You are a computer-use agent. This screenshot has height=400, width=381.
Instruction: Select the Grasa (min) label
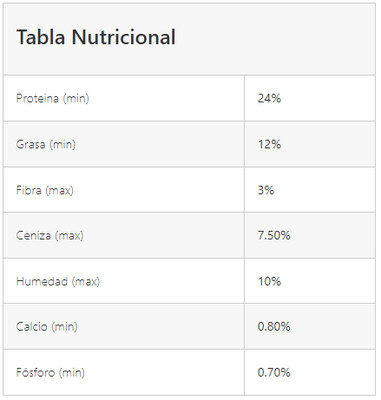pyautogui.click(x=46, y=144)
